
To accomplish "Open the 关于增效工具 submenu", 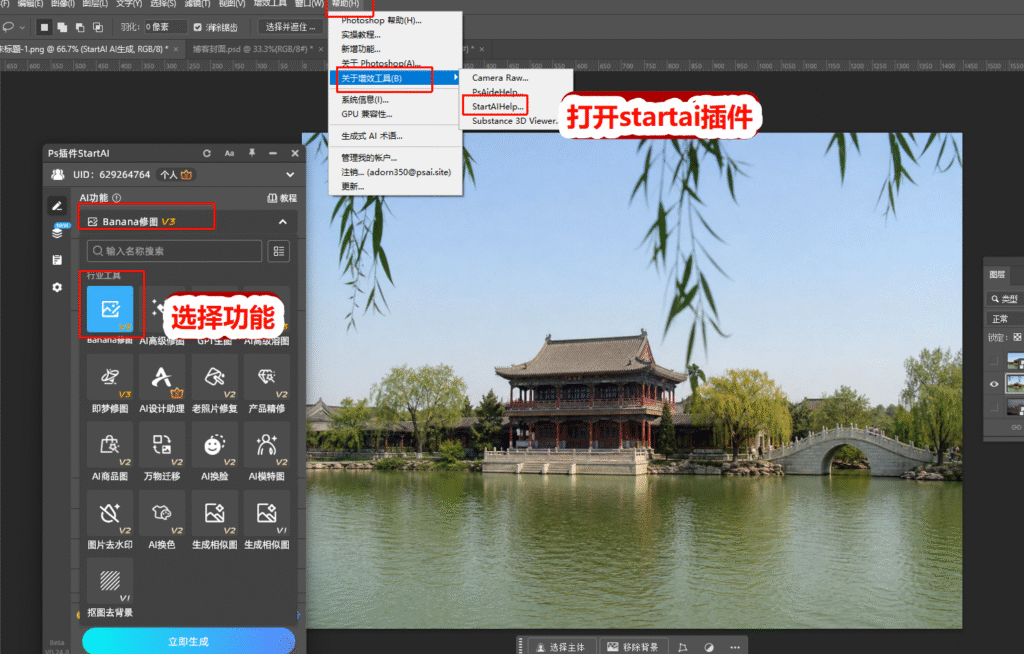I will [396, 78].
